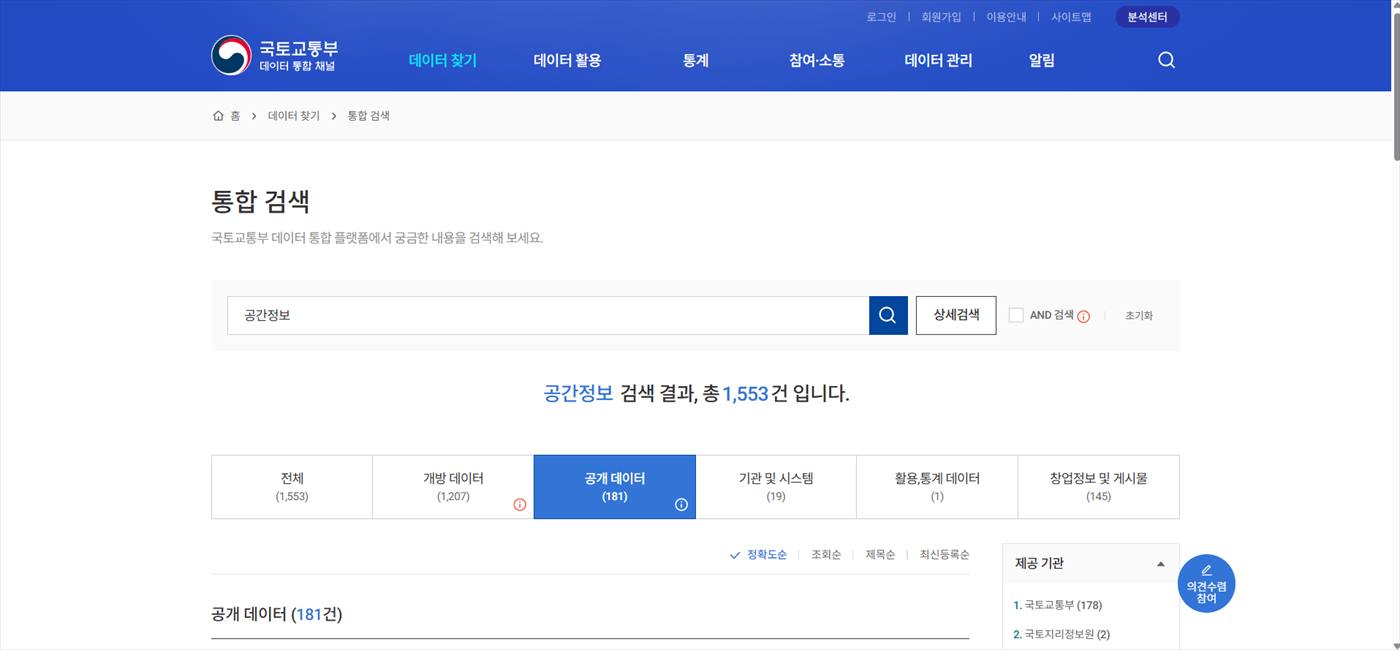The height and width of the screenshot is (650, 1400).
Task: Click the info icon on 공개 데이터 tab
Action: click(x=681, y=504)
